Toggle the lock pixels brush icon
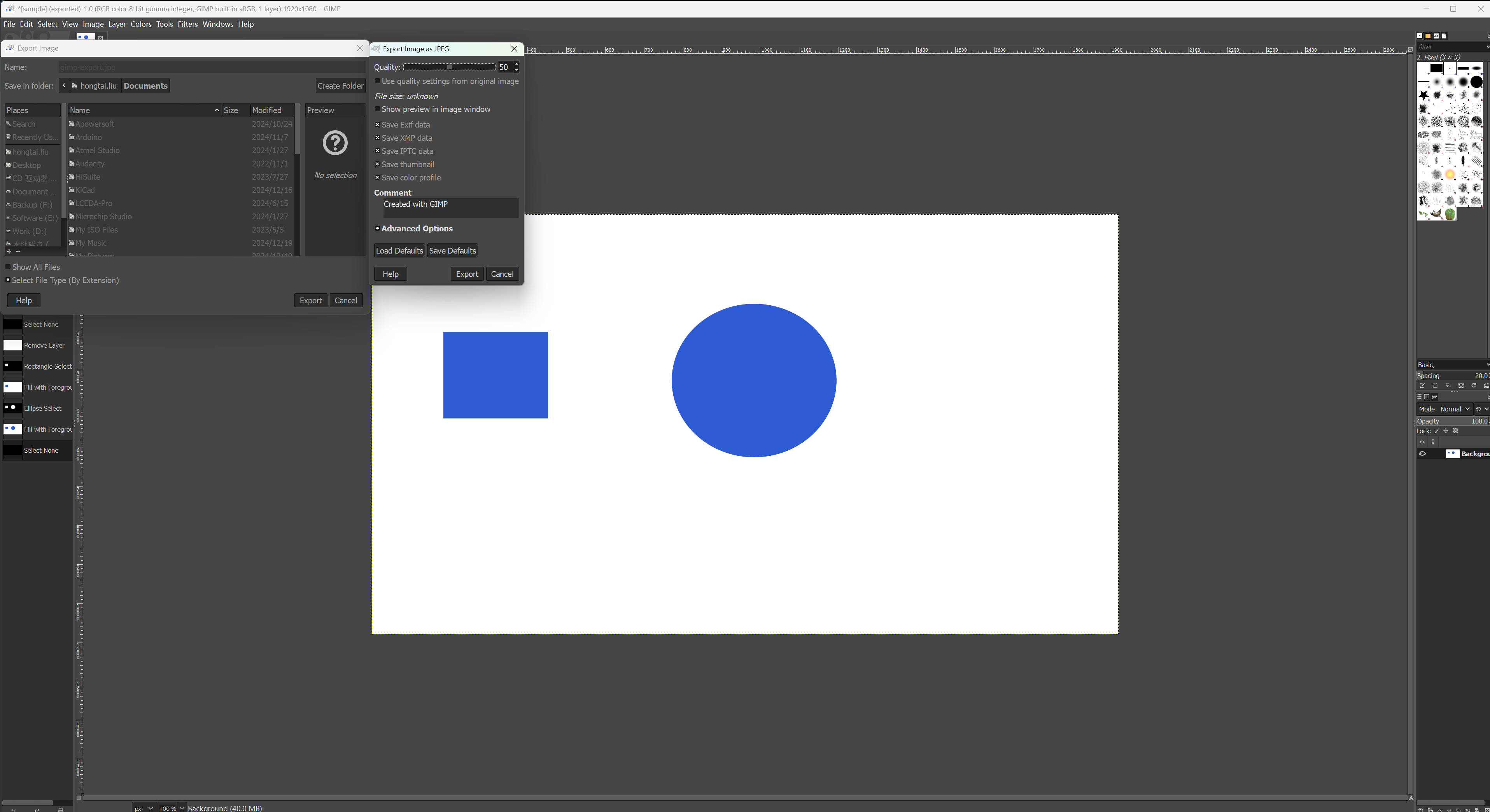1490x812 pixels. (1437, 431)
